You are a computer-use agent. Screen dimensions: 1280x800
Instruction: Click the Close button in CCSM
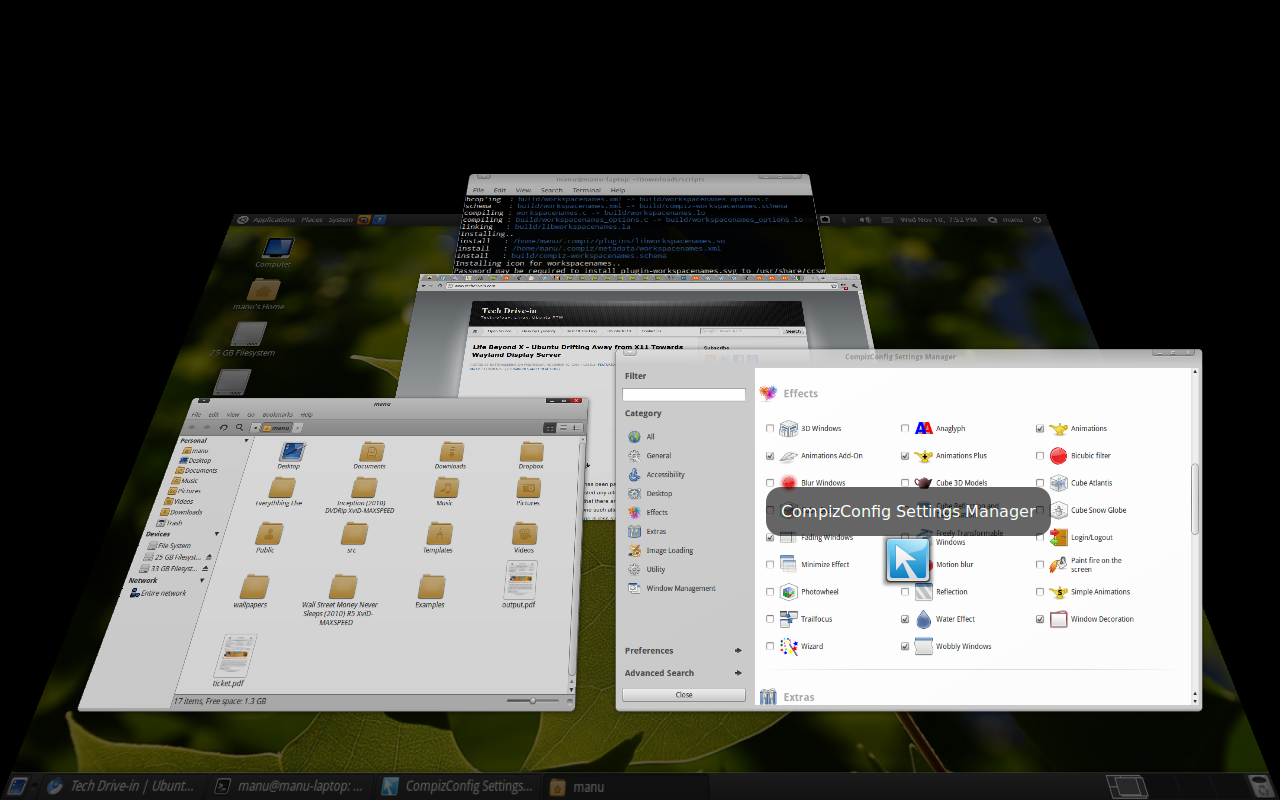coord(683,694)
